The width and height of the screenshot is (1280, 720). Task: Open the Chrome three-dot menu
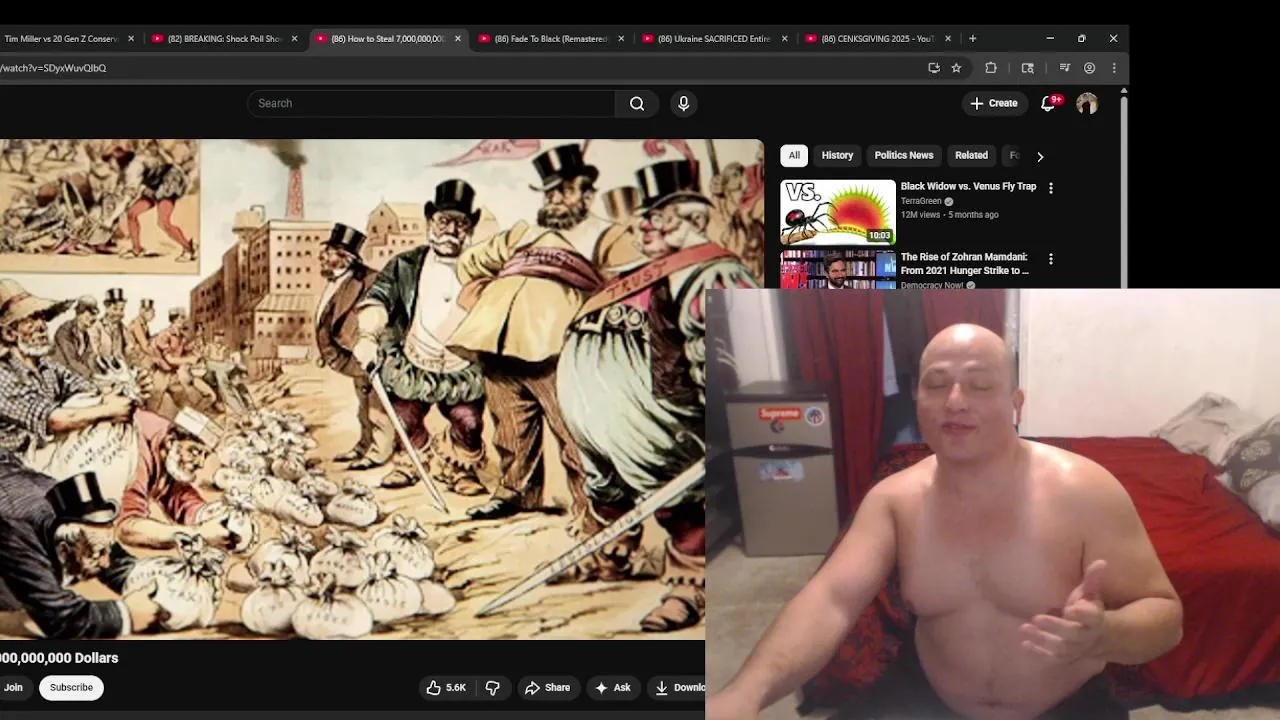1114,68
